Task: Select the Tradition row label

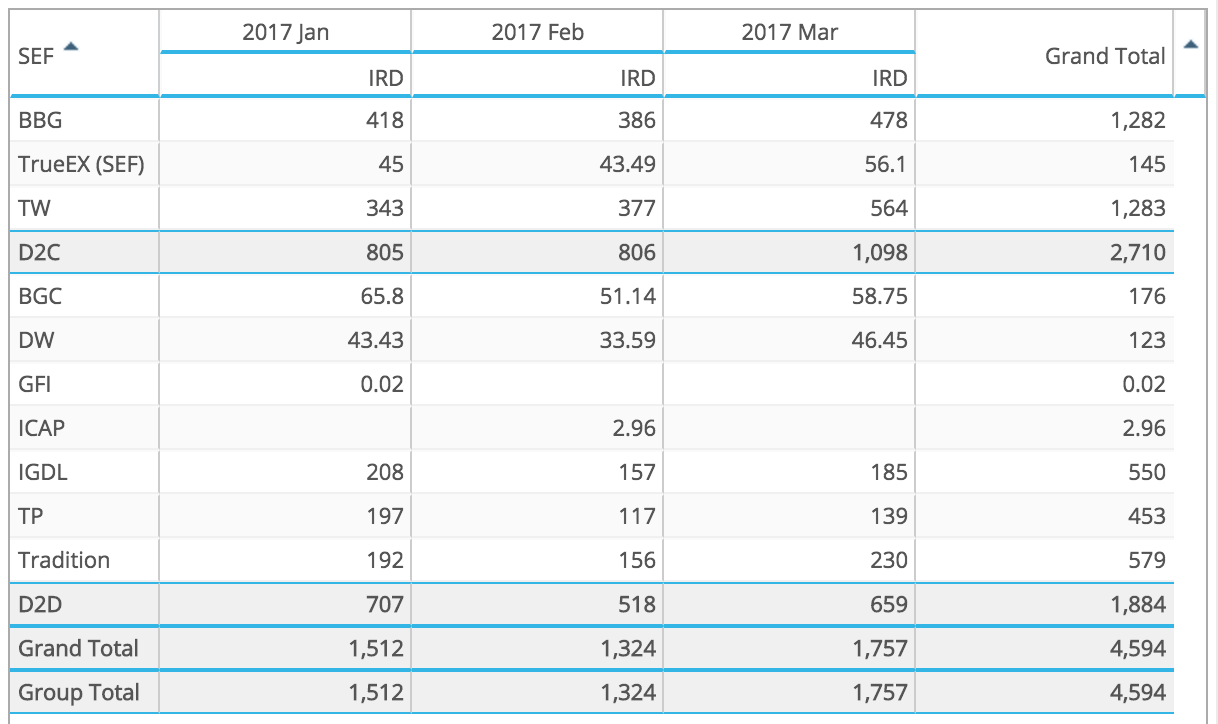Action: pyautogui.click(x=64, y=560)
